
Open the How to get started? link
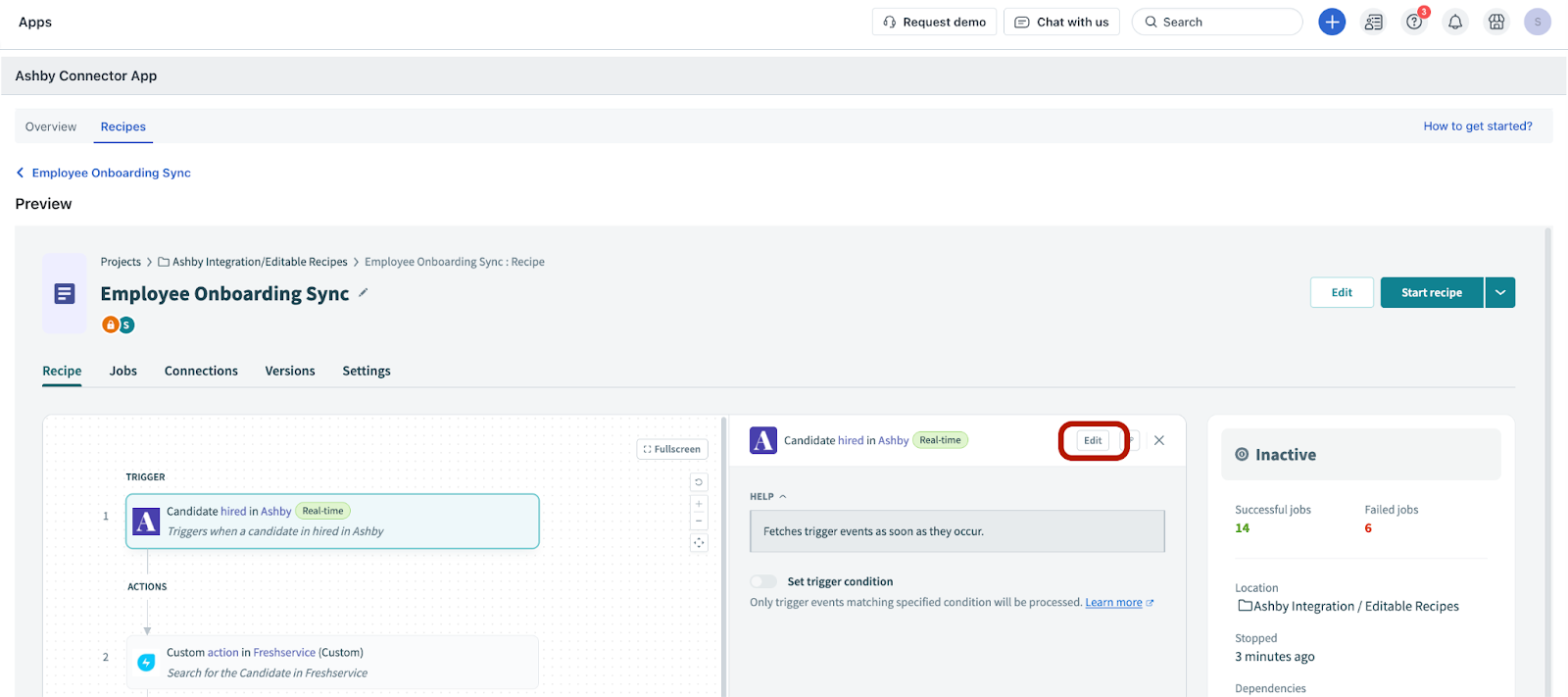point(1478,125)
